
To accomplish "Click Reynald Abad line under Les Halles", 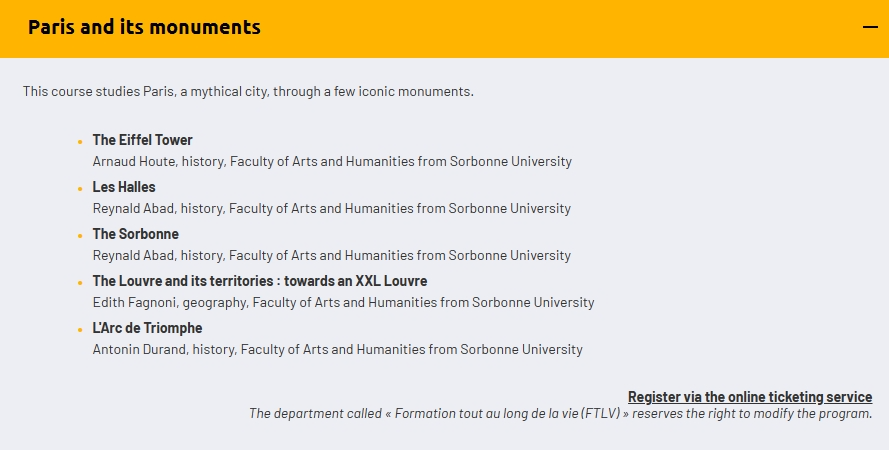I will [331, 208].
